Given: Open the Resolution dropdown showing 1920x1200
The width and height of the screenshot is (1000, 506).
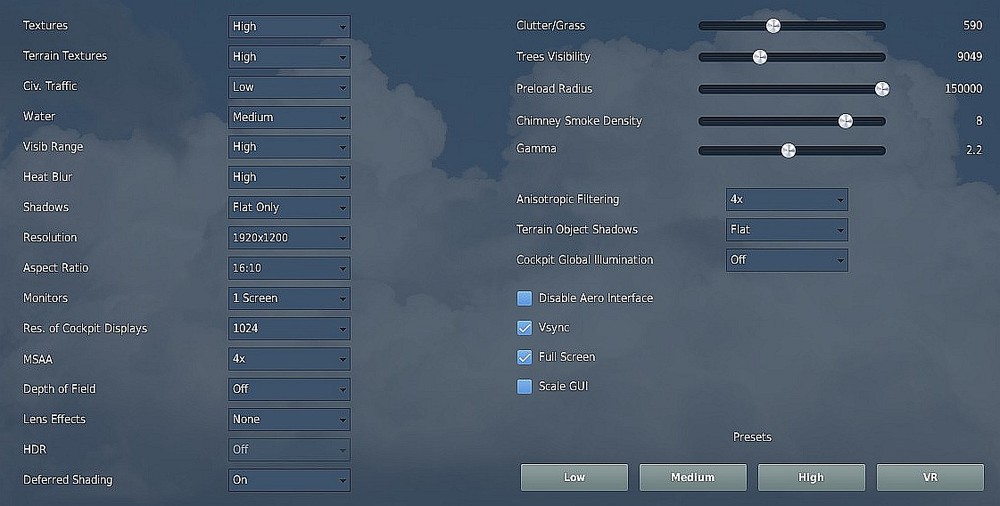Looking at the screenshot, I should pyautogui.click(x=289, y=237).
